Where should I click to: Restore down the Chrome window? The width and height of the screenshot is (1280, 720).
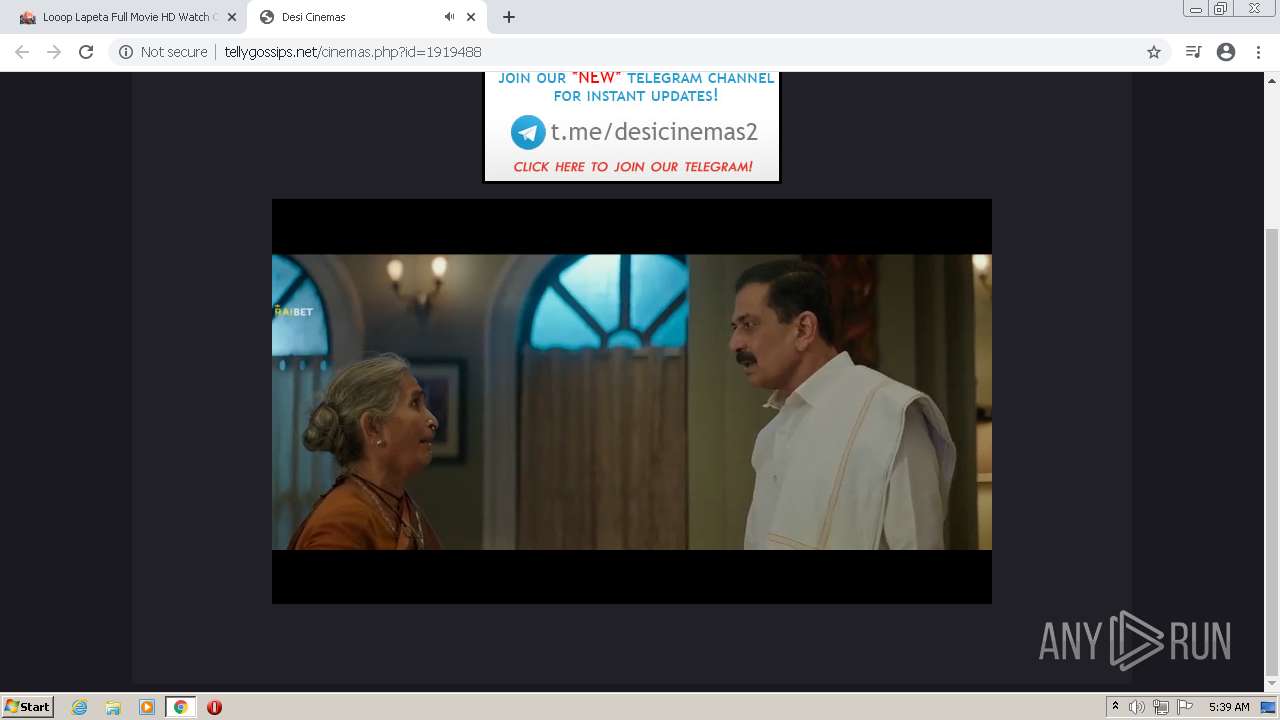pos(1221,8)
